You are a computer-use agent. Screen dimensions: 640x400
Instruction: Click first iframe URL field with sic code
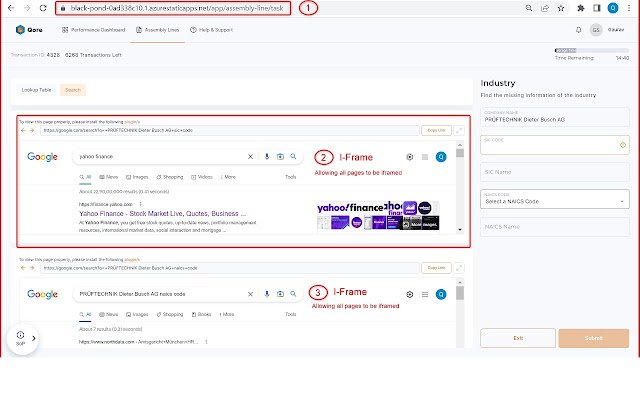[x=230, y=131]
